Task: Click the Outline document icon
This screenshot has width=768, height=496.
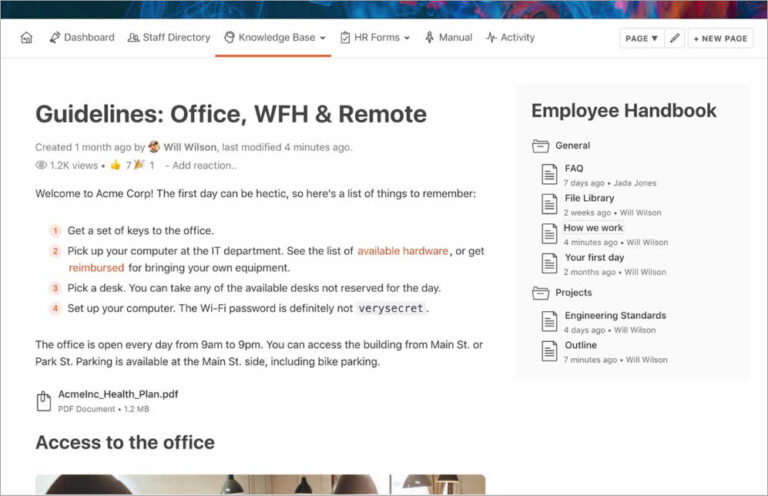Action: point(549,351)
